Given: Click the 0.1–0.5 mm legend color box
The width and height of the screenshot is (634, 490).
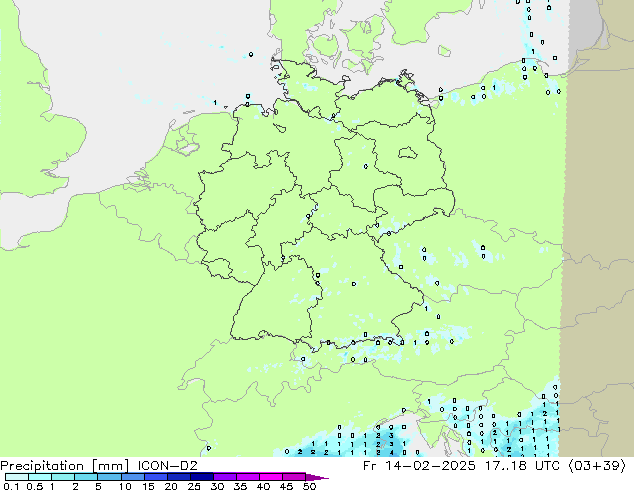Looking at the screenshot, I should (17, 477).
